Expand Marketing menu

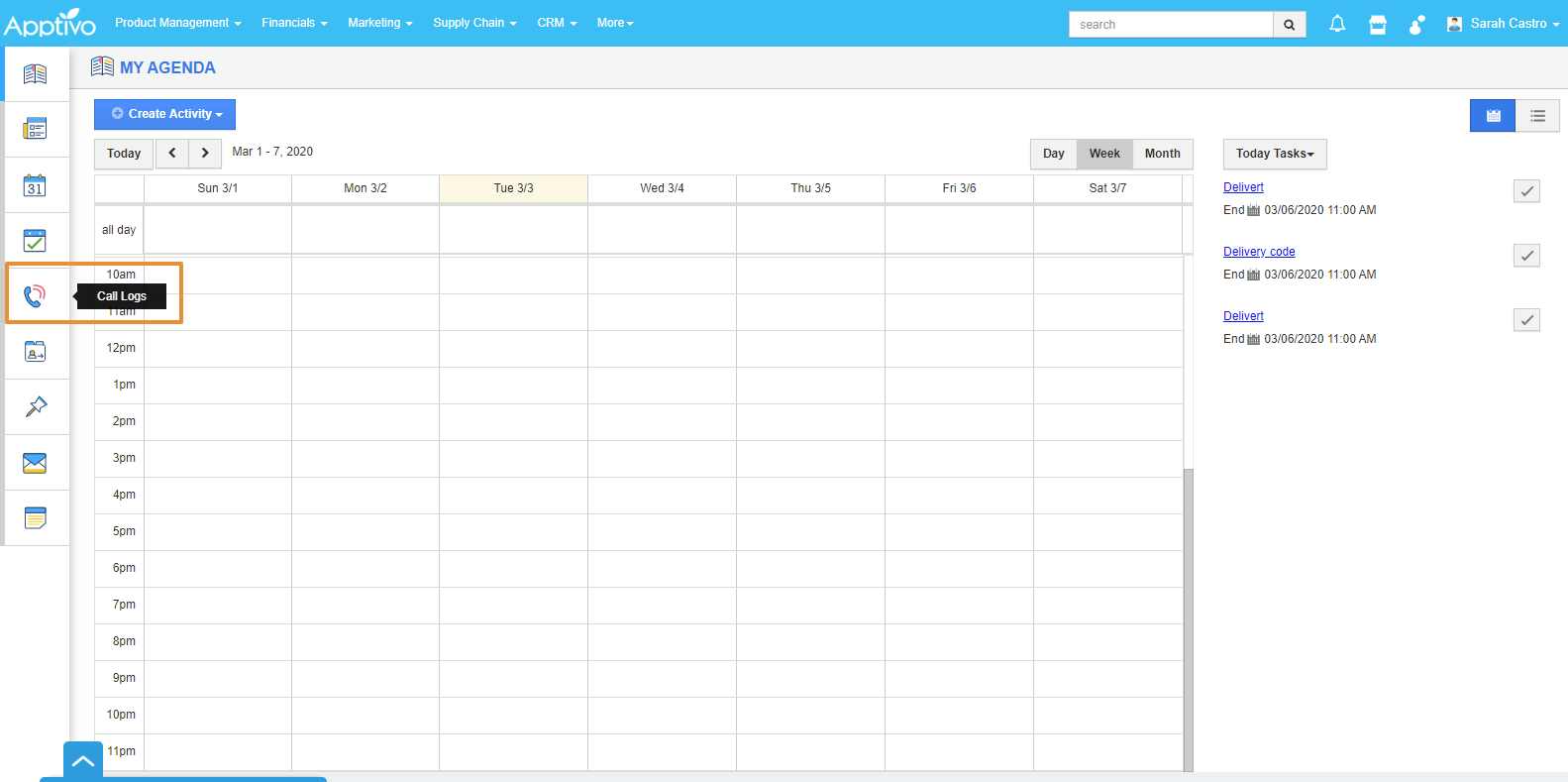pyautogui.click(x=380, y=23)
